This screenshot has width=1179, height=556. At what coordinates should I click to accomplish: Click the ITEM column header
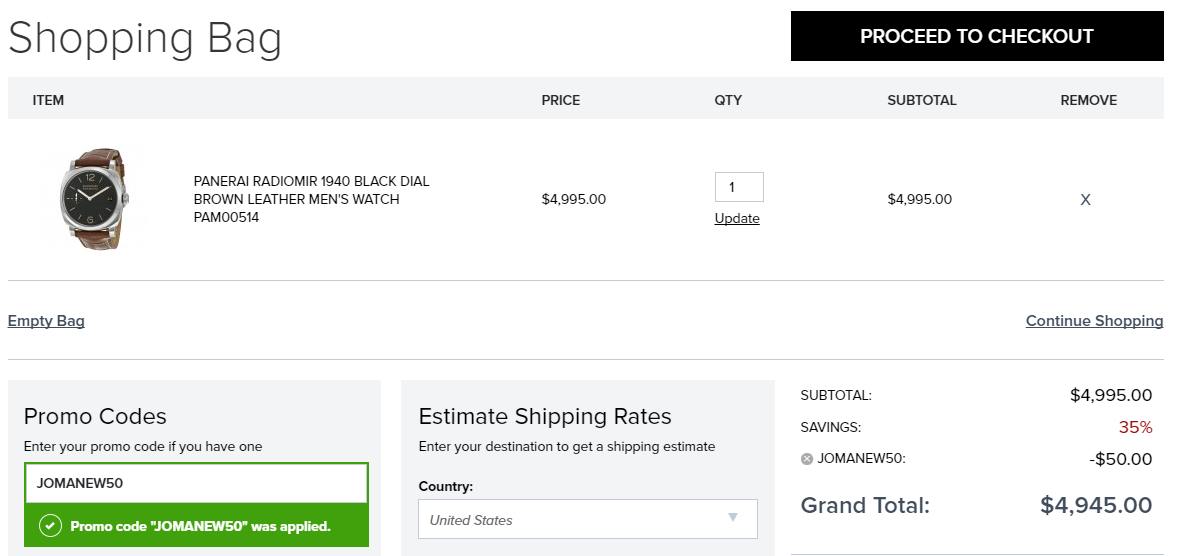point(48,100)
